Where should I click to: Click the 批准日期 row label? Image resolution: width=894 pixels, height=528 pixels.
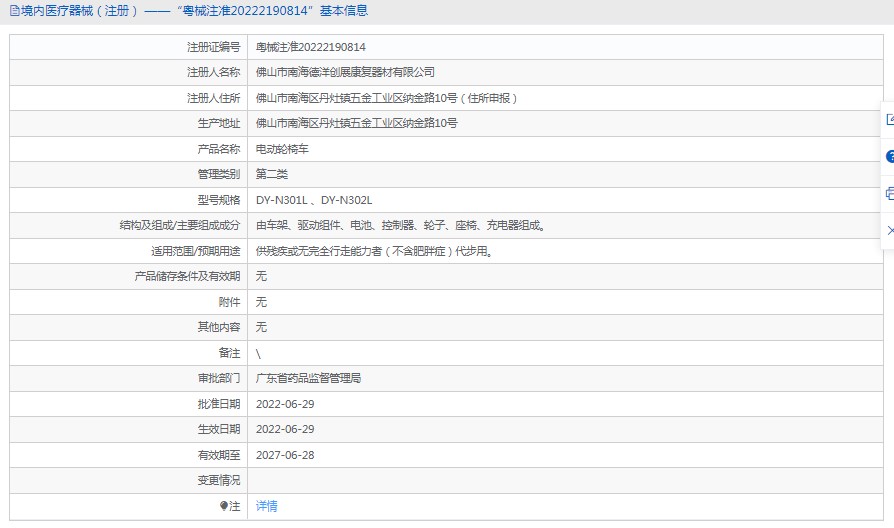[x=219, y=404]
